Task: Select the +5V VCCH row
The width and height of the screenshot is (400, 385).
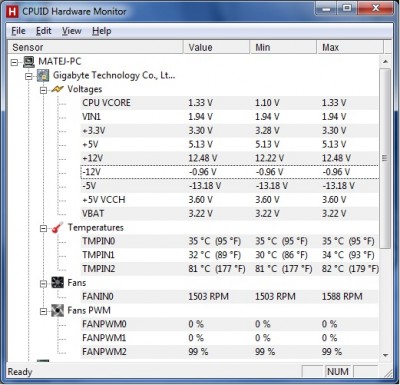Action: pos(229,200)
